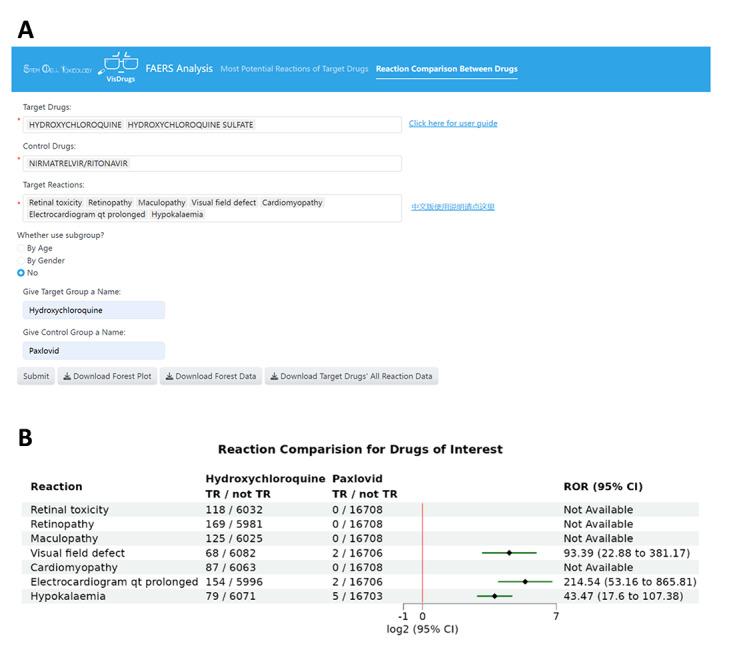Click the '93.39 (22.88 to 381.17)' ROR value

point(626,553)
